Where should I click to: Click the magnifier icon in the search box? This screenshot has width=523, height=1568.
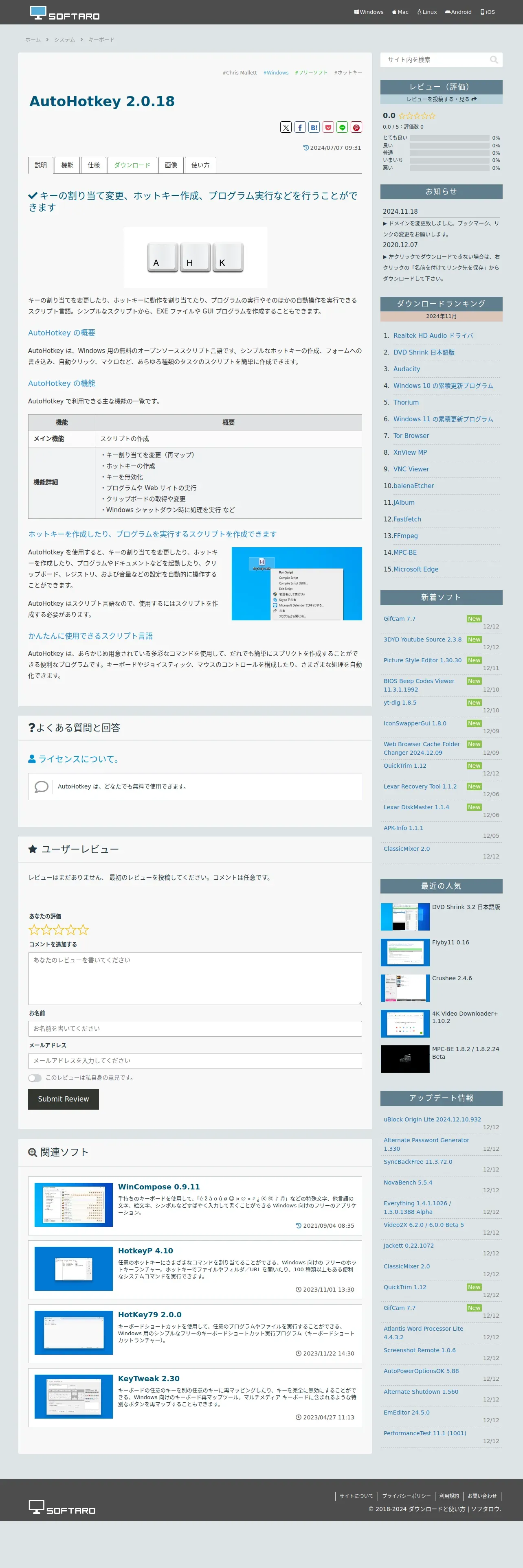494,60
